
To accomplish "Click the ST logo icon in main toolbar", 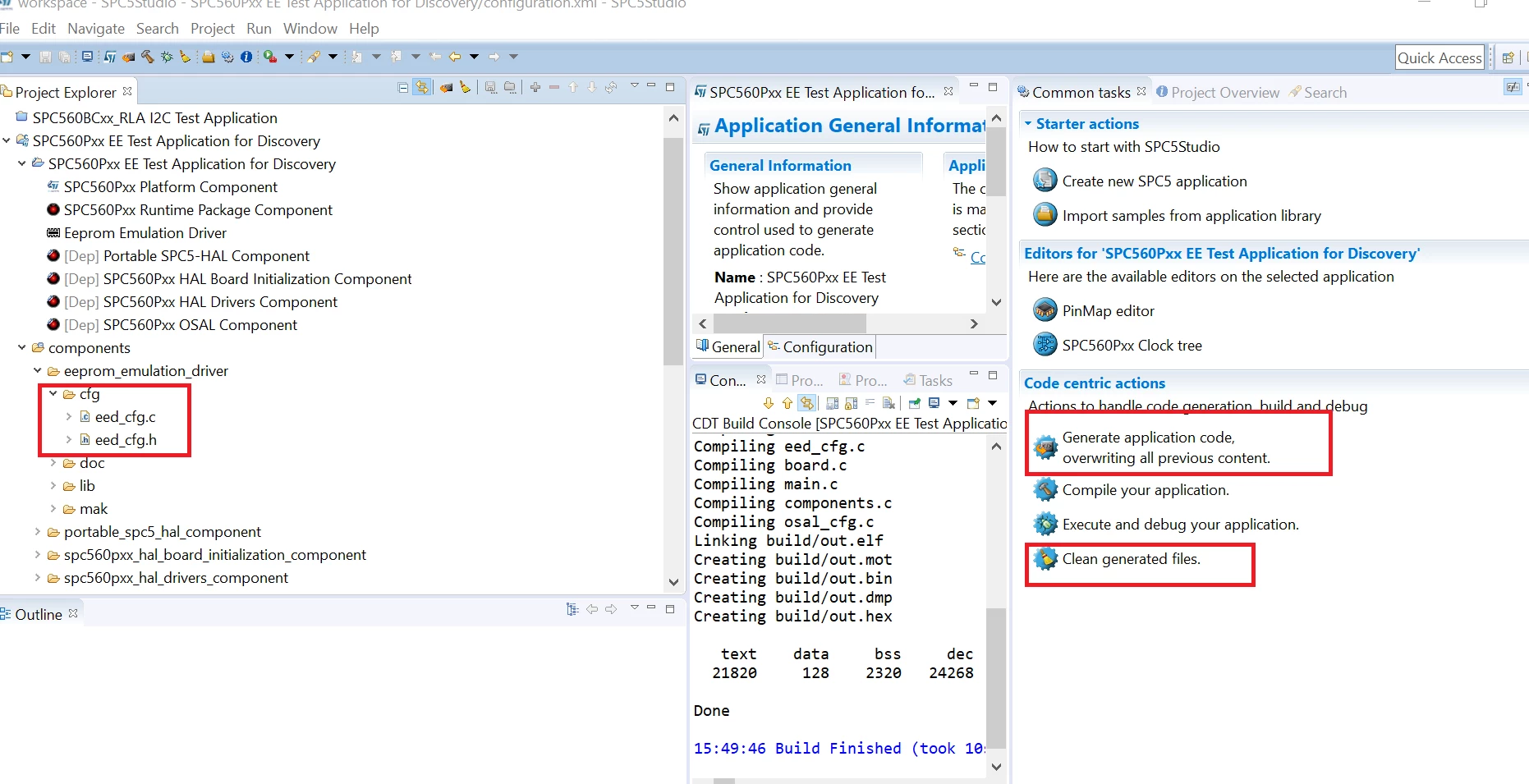I will (109, 57).
